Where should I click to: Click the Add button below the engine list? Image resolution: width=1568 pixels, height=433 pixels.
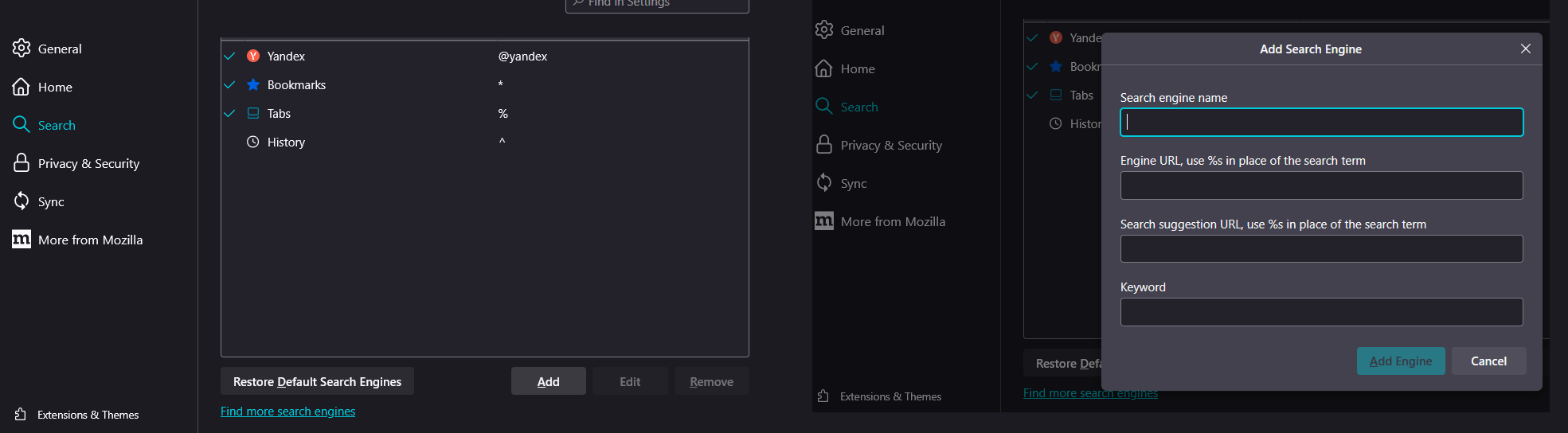click(548, 381)
